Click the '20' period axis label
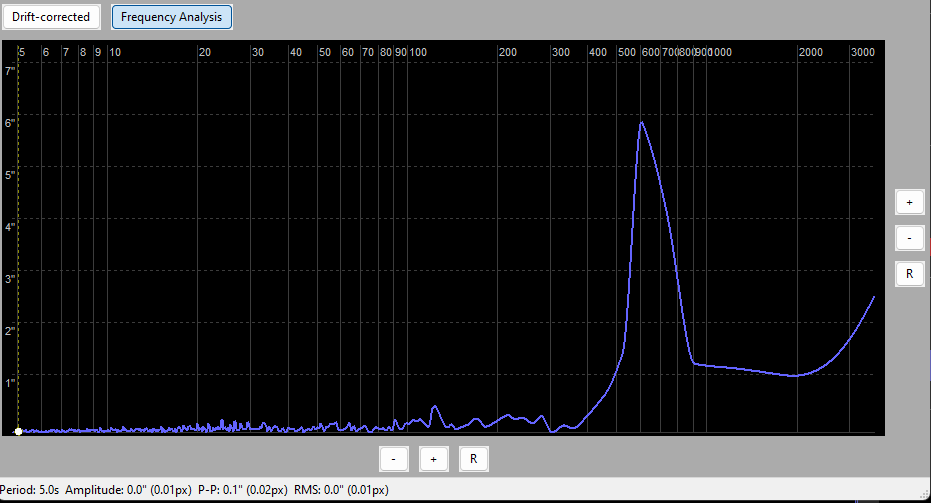 tap(205, 52)
